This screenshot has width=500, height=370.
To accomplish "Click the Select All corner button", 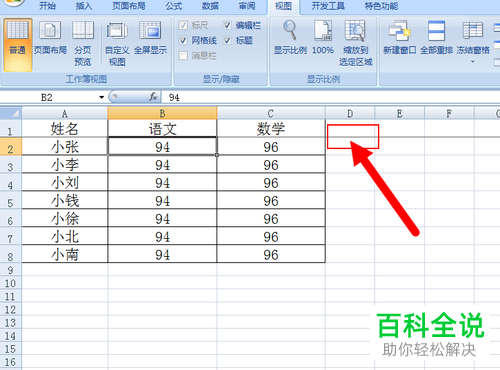I will click(x=11, y=113).
